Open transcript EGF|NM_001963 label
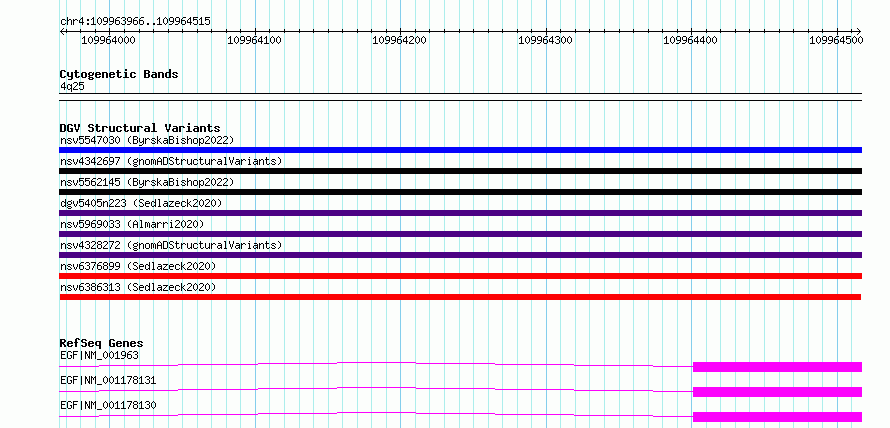 coord(99,355)
